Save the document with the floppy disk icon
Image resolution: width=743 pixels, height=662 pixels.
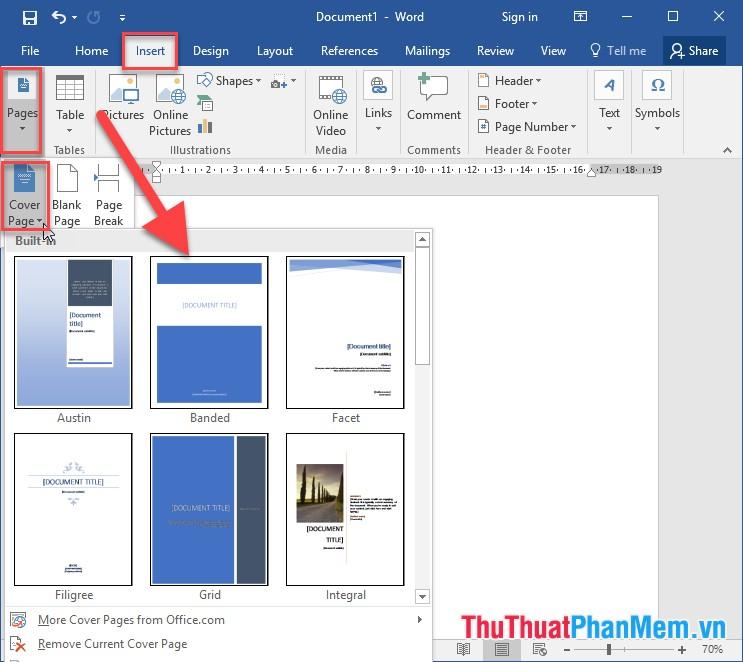(29, 18)
